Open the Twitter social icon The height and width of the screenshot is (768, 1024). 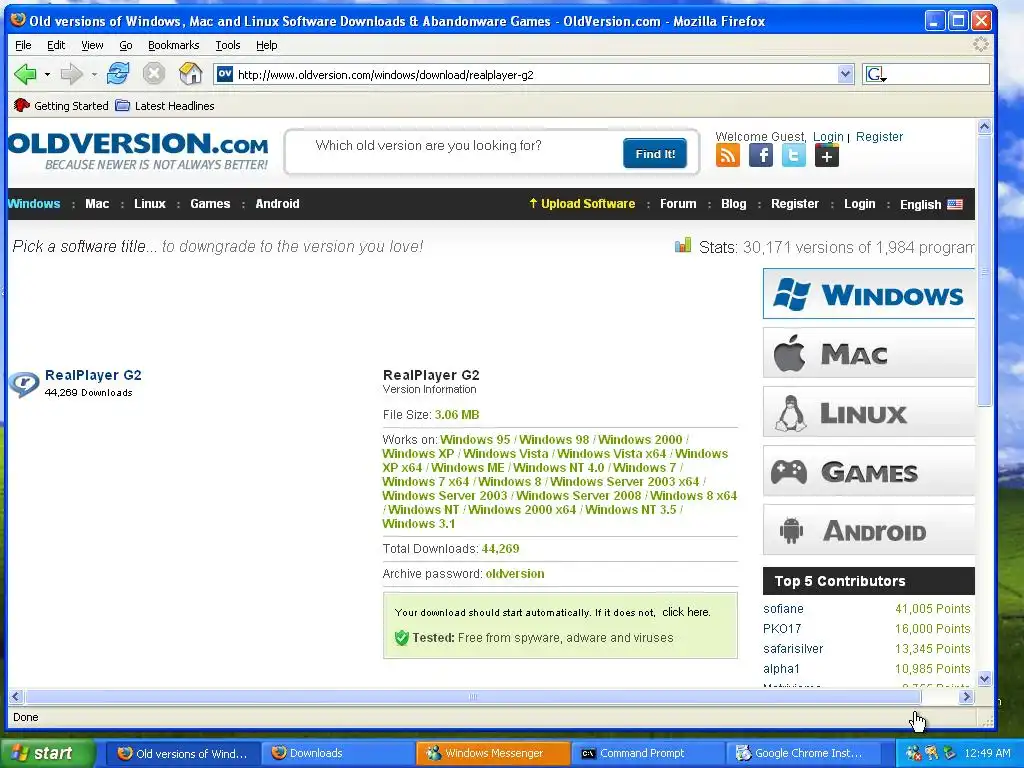[794, 155]
